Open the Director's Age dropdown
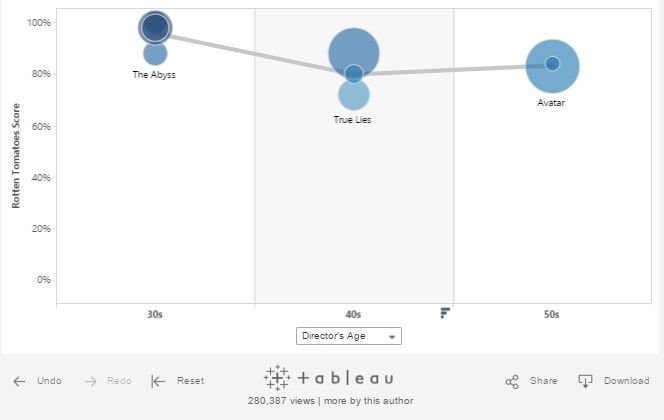Screen dimensions: 664x420 [349, 336]
